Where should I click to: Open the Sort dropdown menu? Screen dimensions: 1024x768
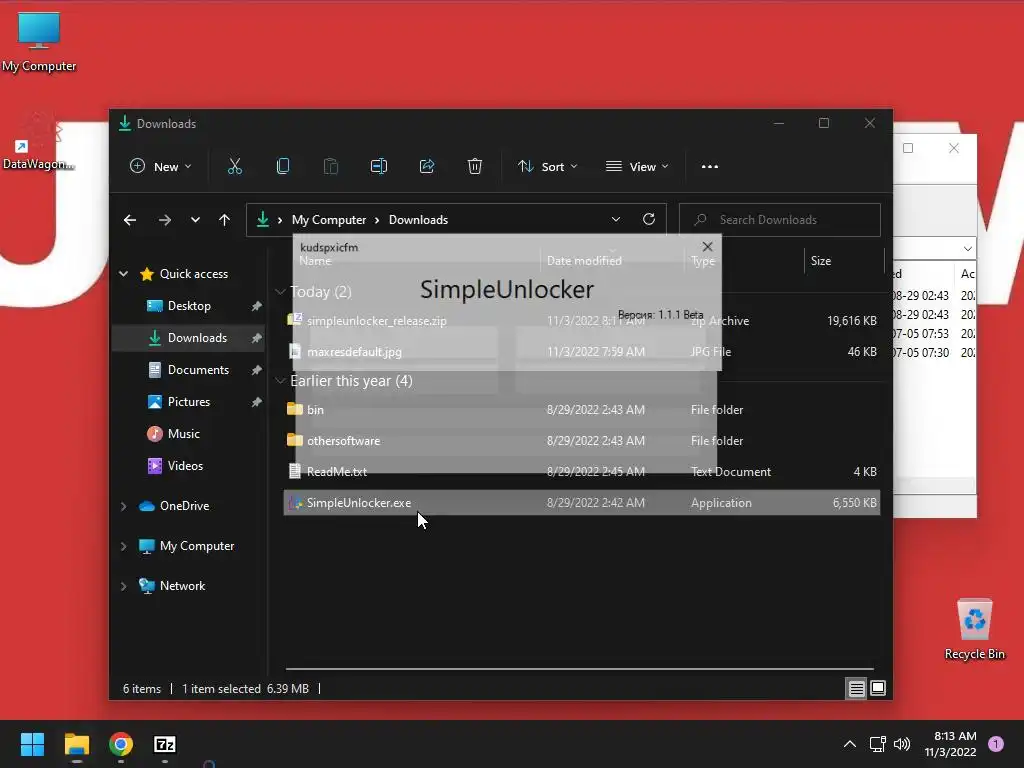(x=547, y=167)
